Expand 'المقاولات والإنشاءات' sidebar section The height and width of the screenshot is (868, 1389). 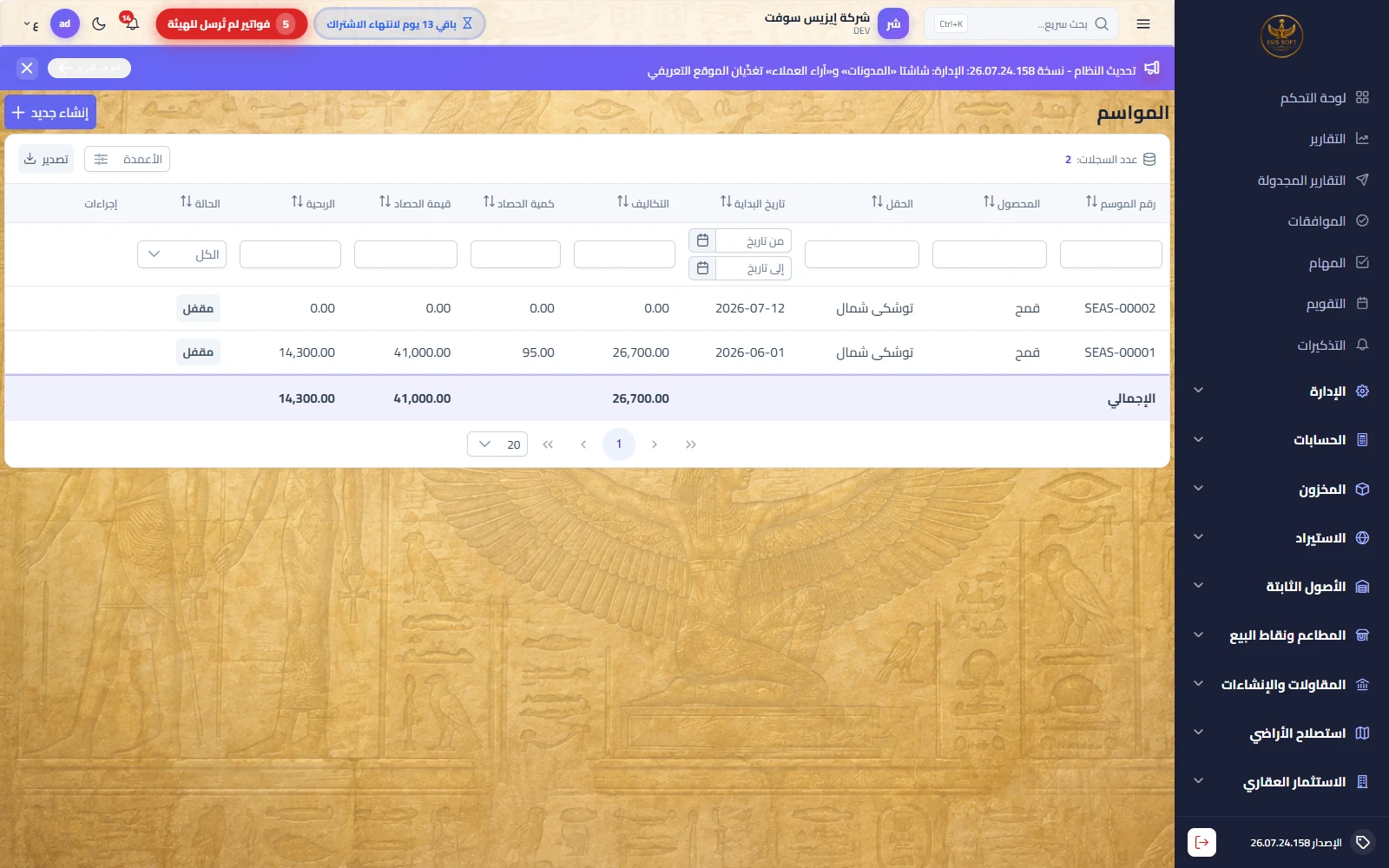pos(1282,684)
